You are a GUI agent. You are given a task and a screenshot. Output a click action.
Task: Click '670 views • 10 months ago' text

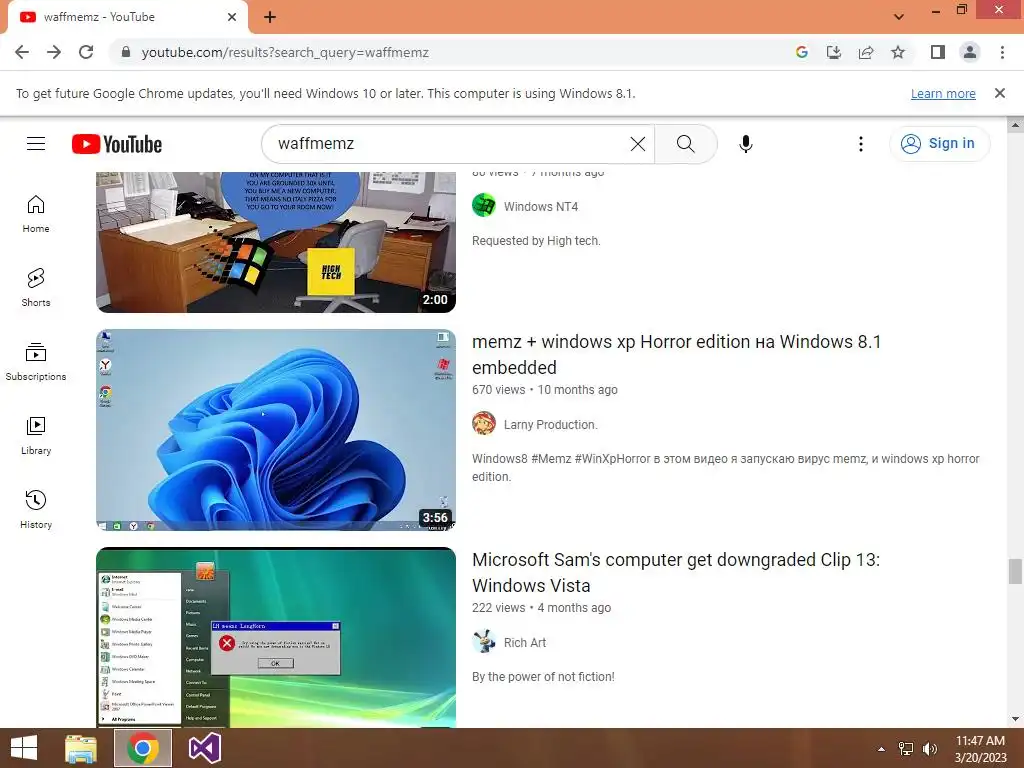click(x=545, y=390)
